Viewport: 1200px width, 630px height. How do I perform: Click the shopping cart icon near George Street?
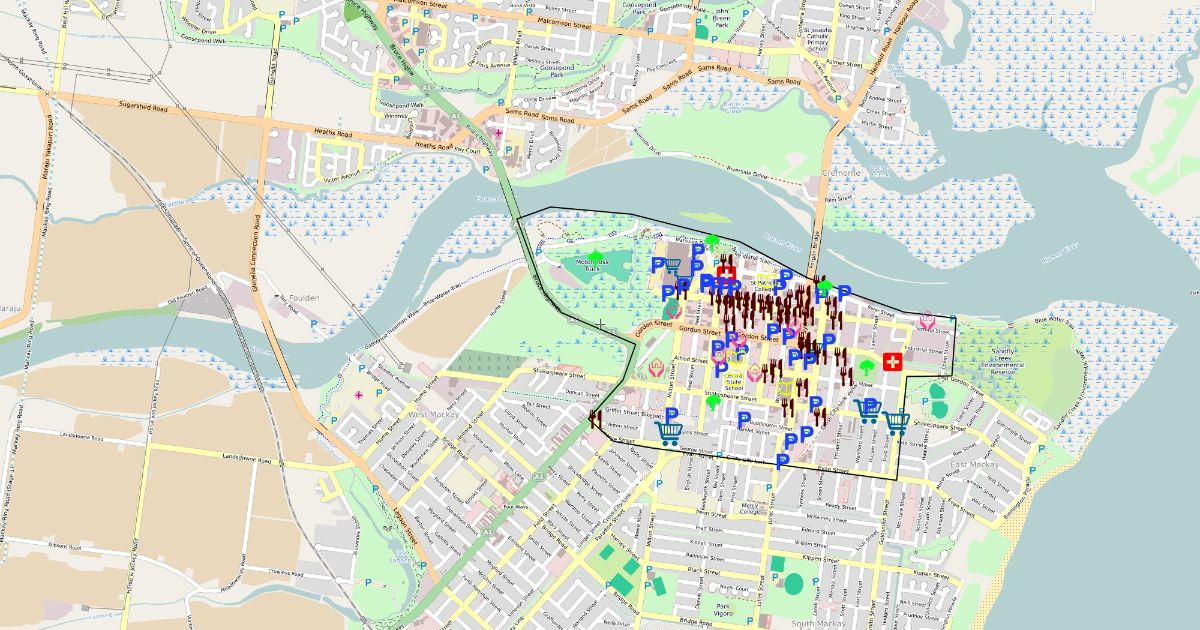(668, 433)
